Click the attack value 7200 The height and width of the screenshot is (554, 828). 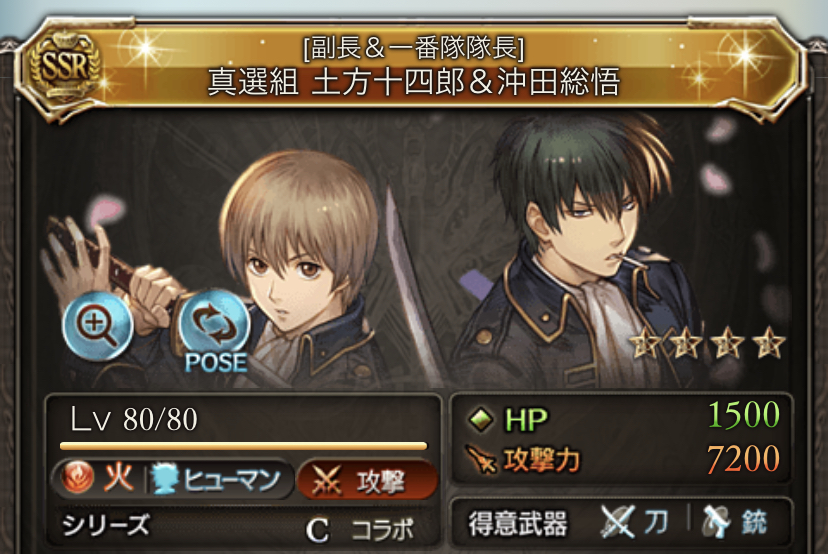tap(744, 459)
